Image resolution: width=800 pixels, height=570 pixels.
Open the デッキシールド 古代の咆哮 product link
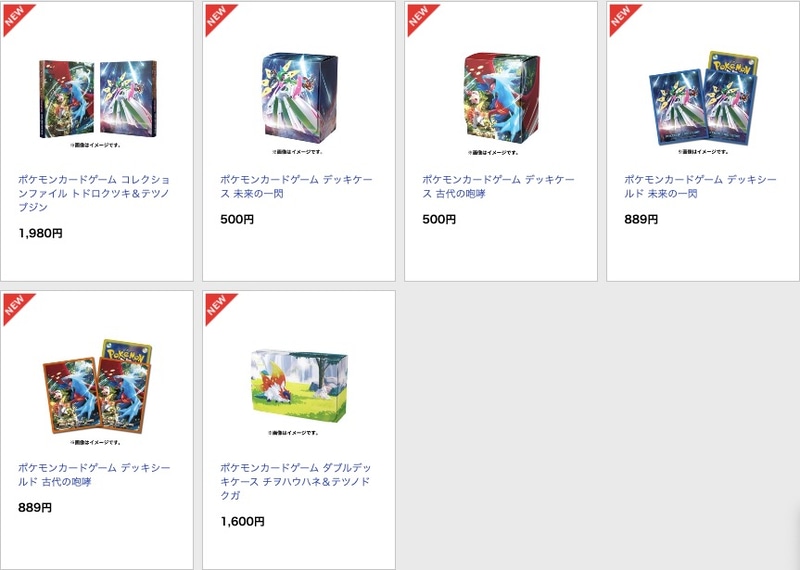(94, 475)
